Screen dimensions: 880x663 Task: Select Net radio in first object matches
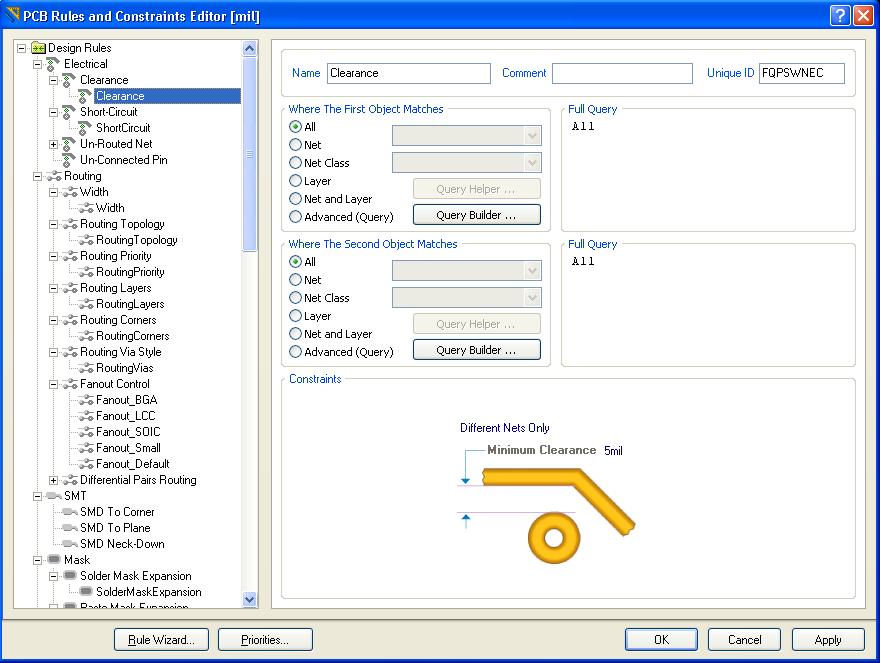tap(295, 145)
